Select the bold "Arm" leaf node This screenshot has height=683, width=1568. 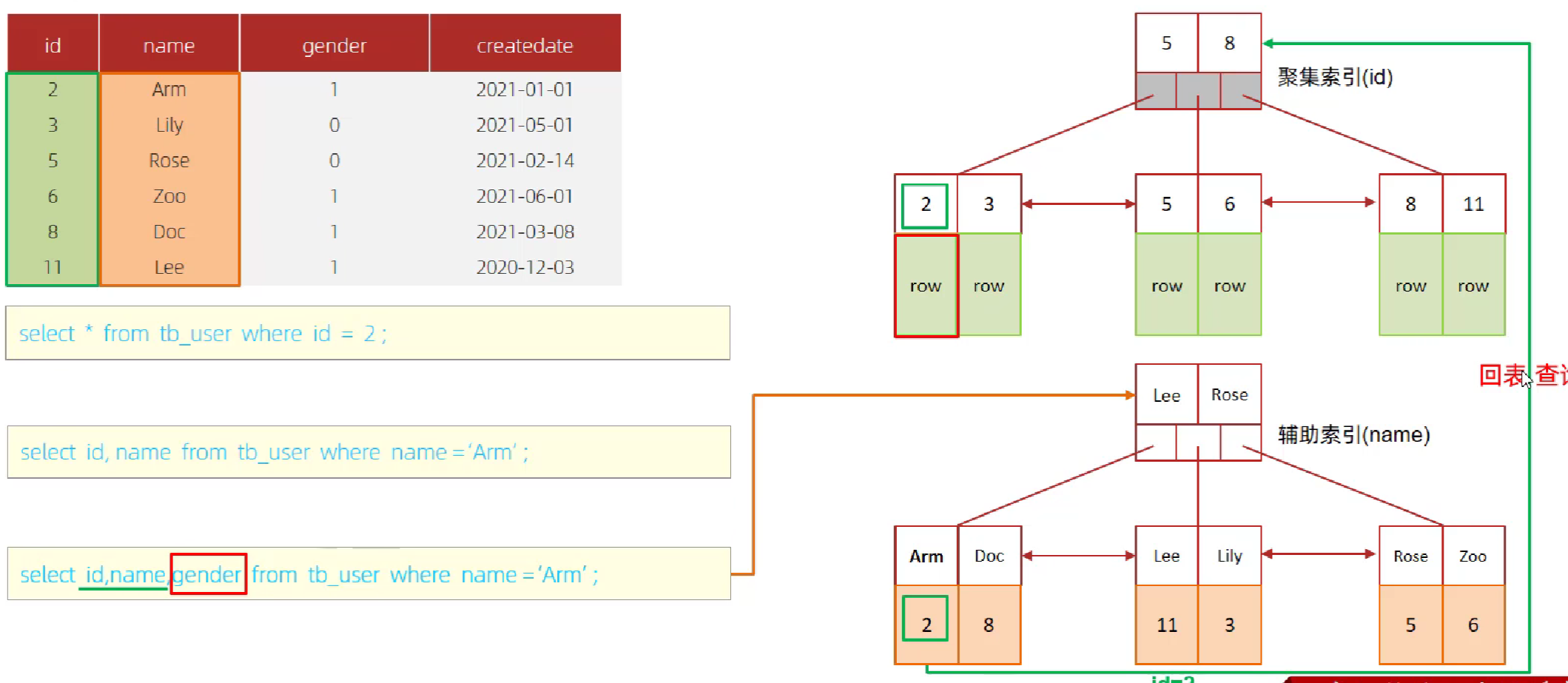click(x=926, y=556)
